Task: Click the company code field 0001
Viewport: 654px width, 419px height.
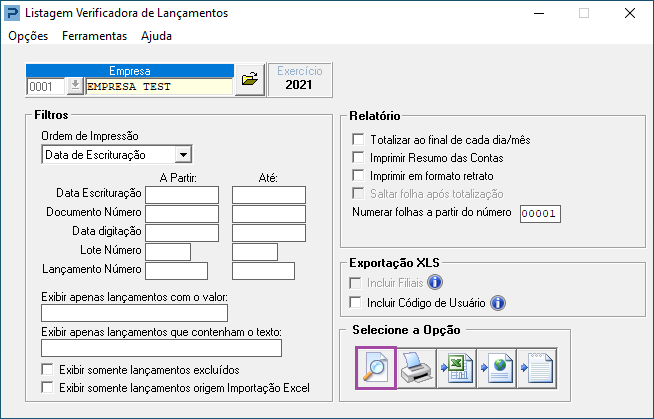Action: click(x=45, y=86)
